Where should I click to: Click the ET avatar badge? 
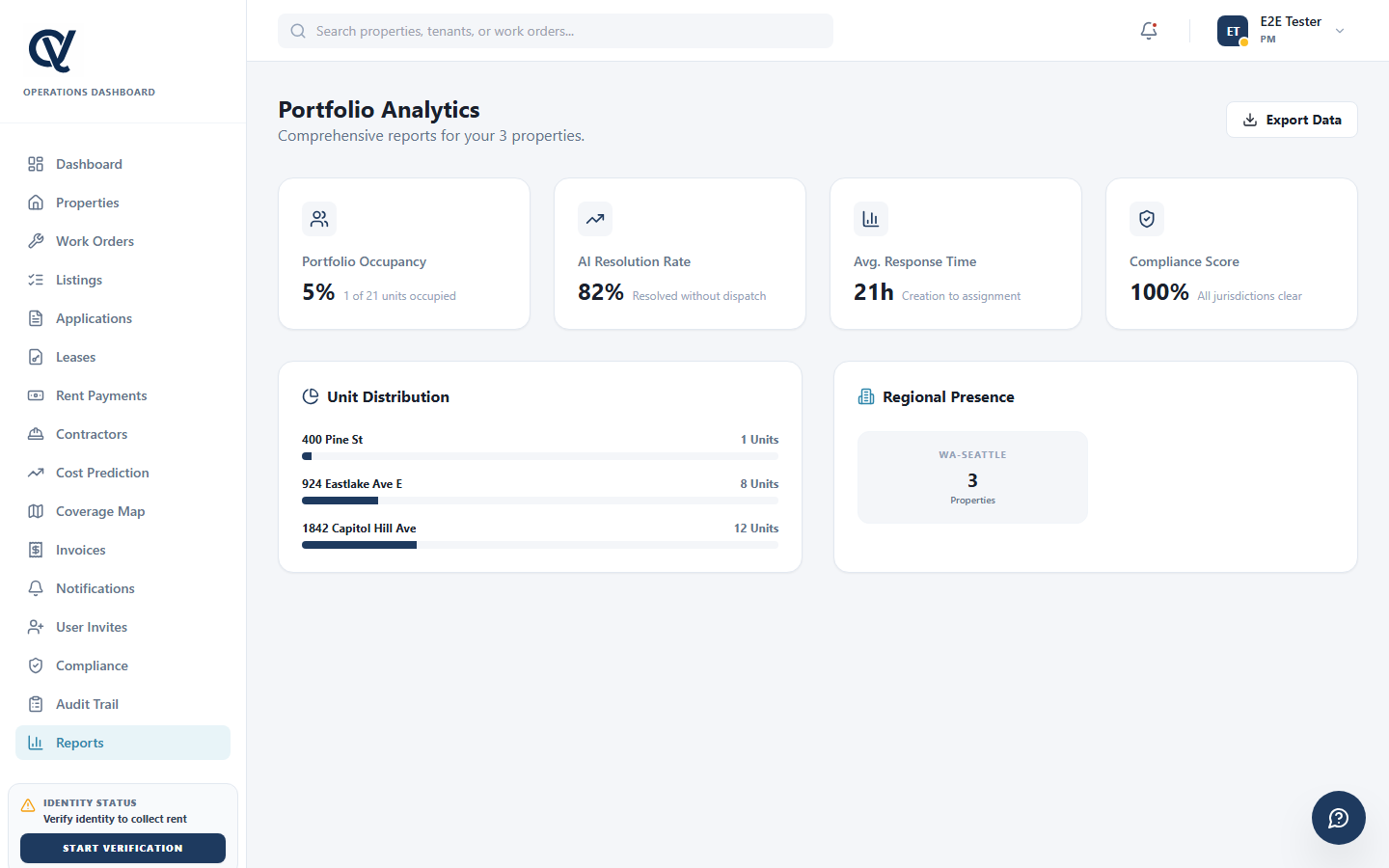coord(1232,30)
